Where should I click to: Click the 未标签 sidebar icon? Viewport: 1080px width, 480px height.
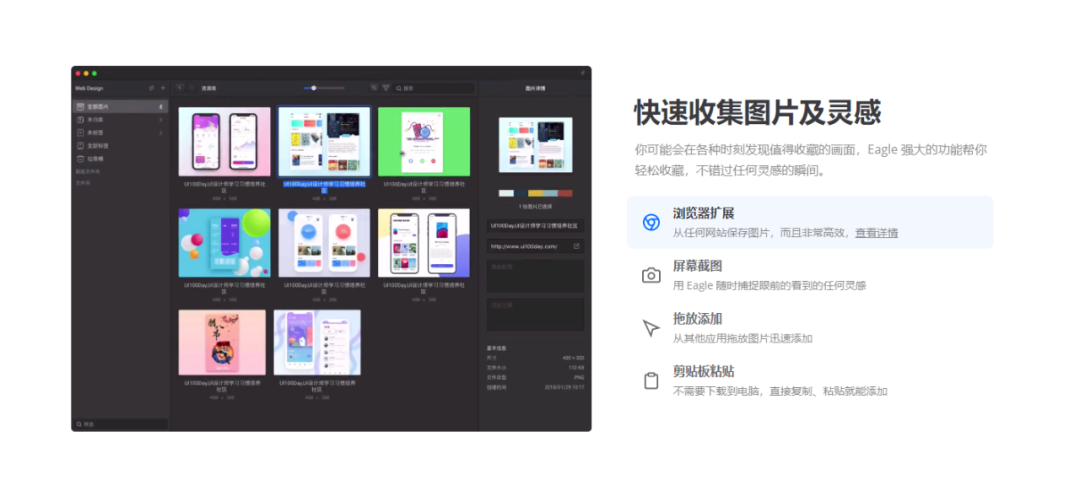click(x=80, y=132)
